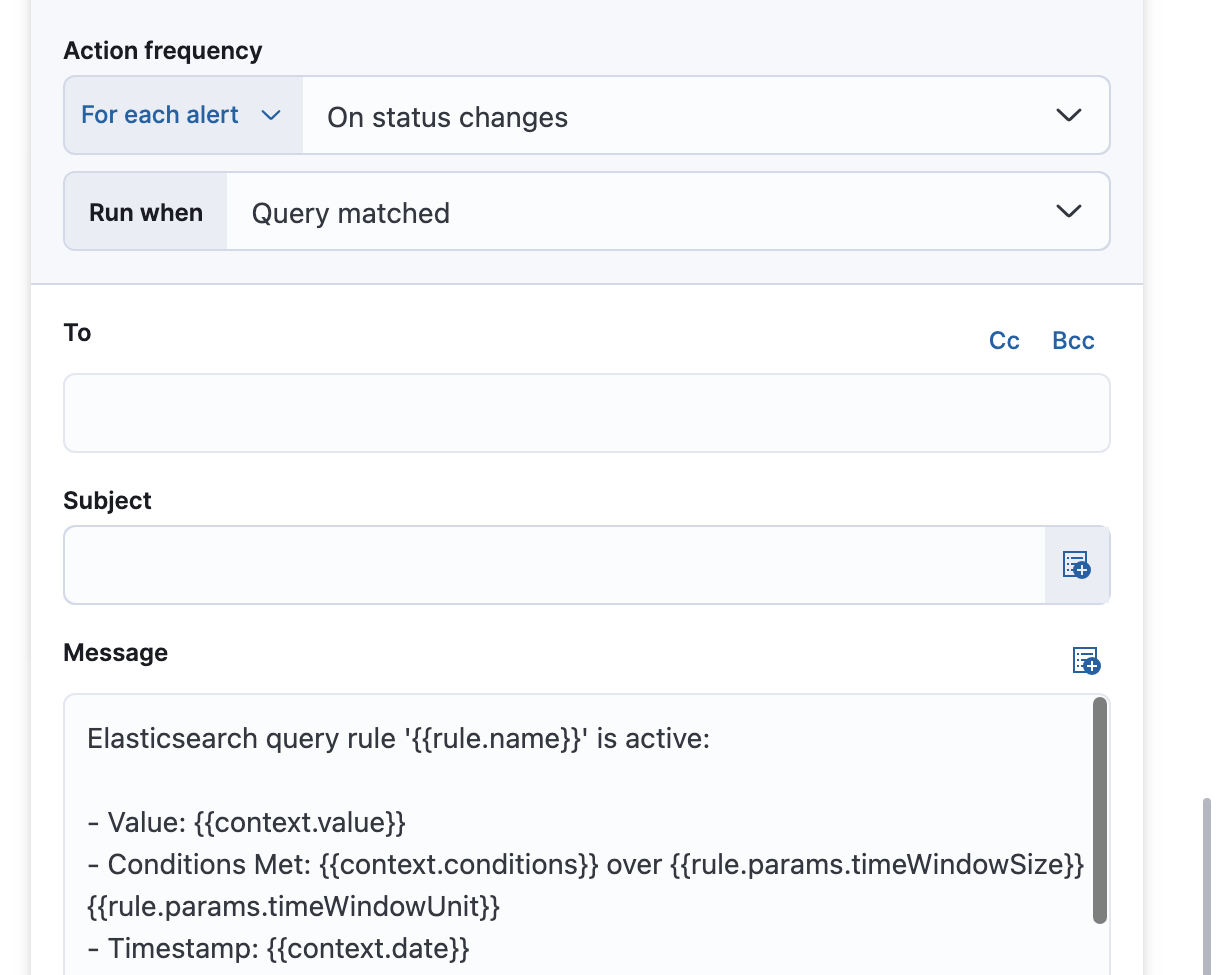
Task: Click the add-variable icon inside the Subject row
Action: point(1077,565)
